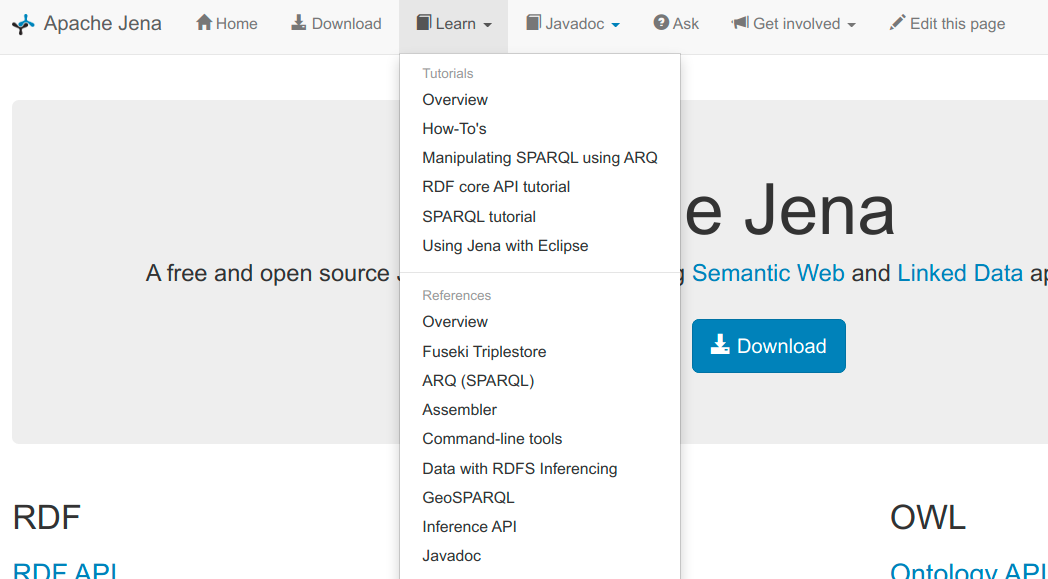Follow the Linked Data link

(x=960, y=273)
